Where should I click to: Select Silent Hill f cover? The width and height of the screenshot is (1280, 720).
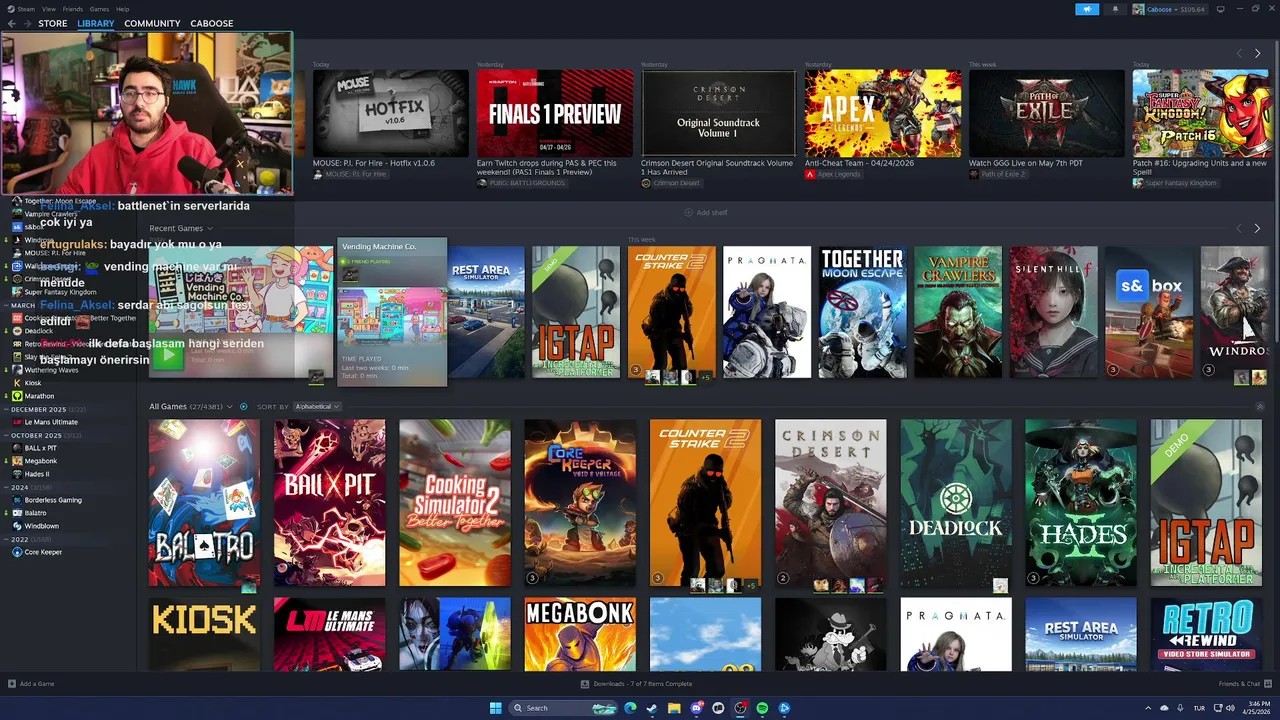1054,312
